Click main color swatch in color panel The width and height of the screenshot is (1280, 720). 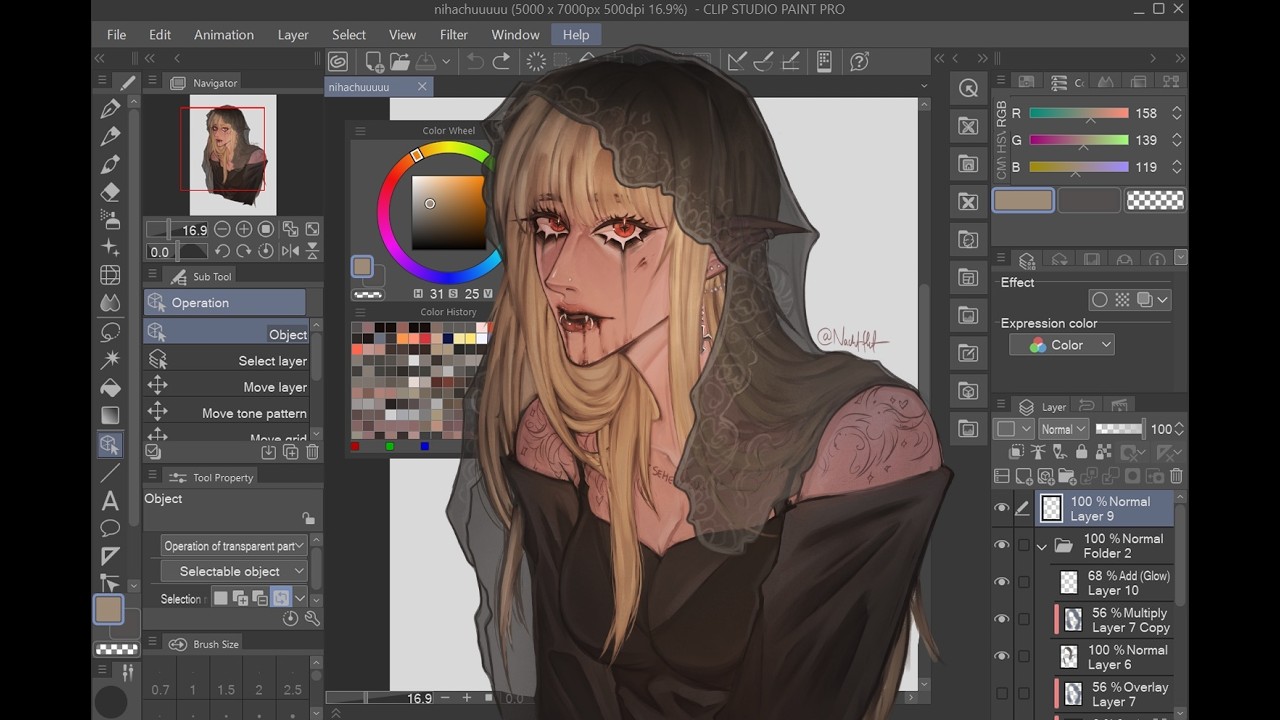point(1022,200)
